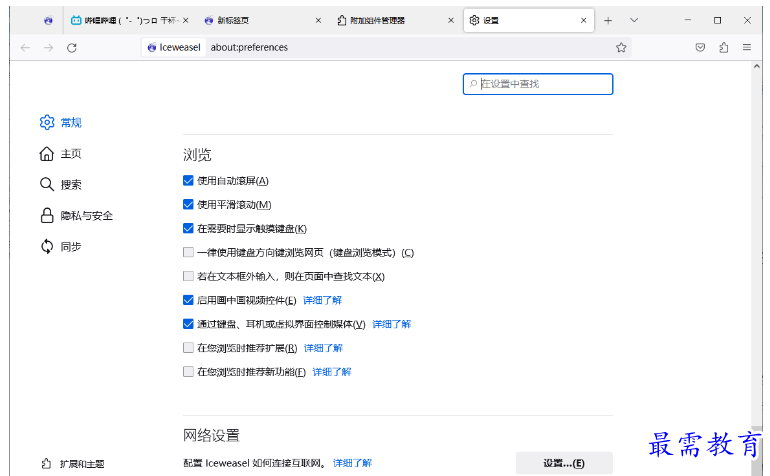The image size is (770, 476).
Task: Open the extensions puzzle icon in toolbar
Action: [723, 47]
